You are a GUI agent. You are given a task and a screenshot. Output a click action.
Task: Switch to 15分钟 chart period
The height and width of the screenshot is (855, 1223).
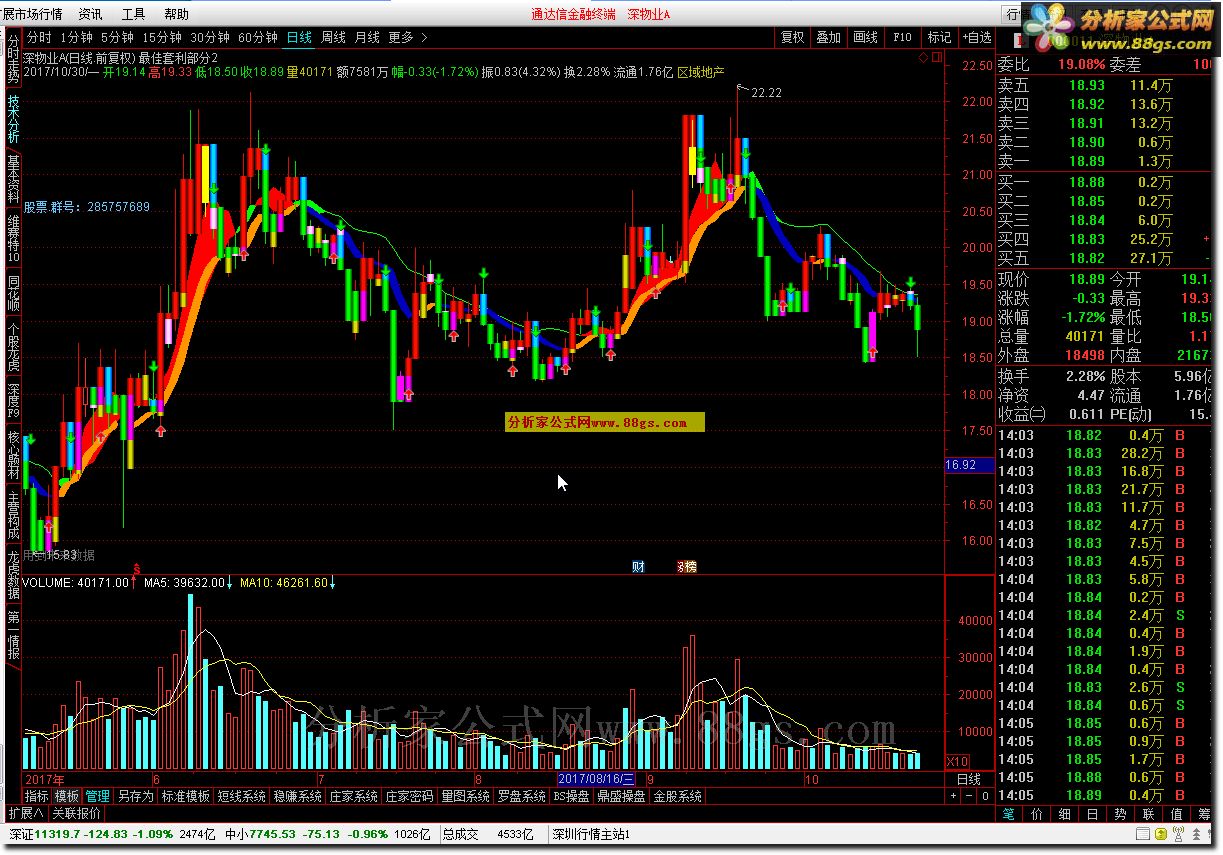162,37
